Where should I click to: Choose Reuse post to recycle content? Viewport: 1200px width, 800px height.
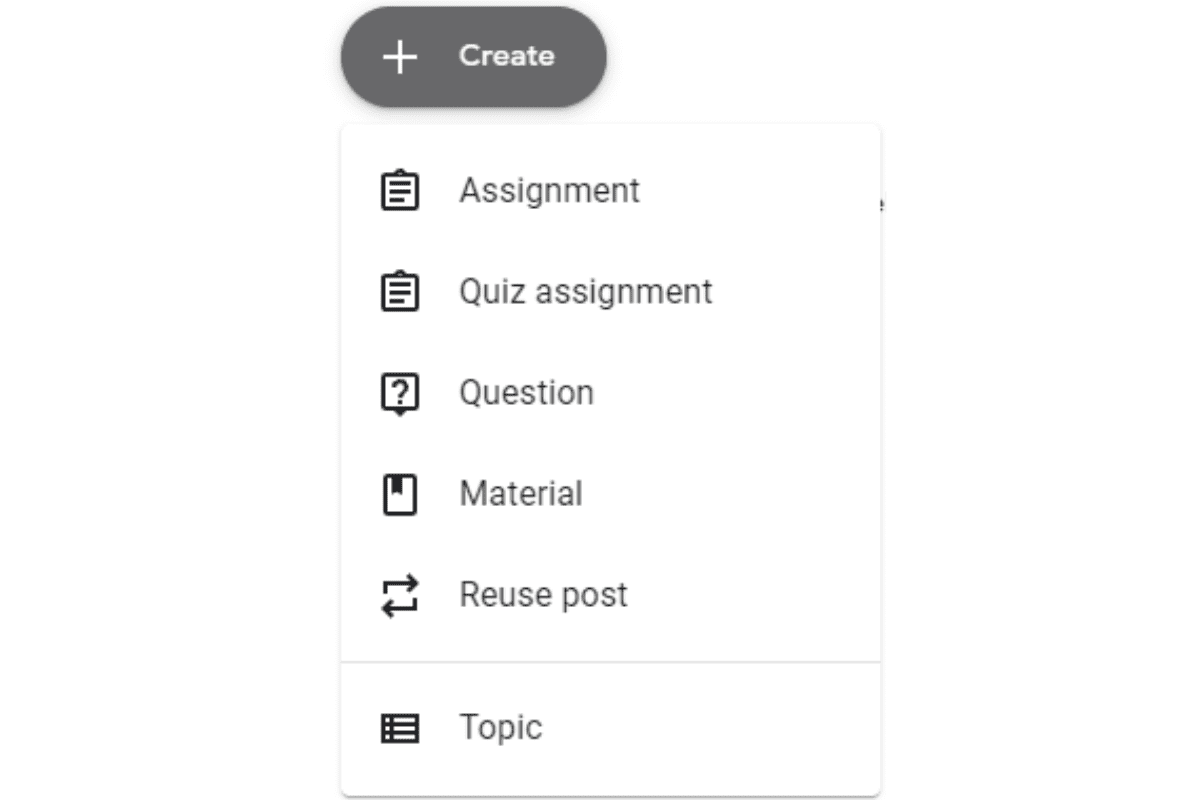[x=543, y=594]
